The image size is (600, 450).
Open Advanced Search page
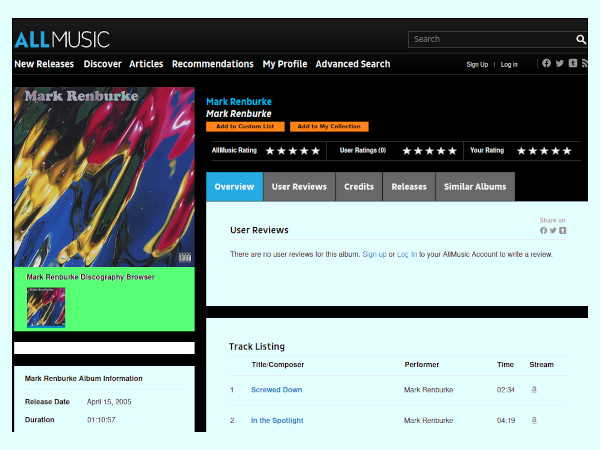pyautogui.click(x=353, y=64)
